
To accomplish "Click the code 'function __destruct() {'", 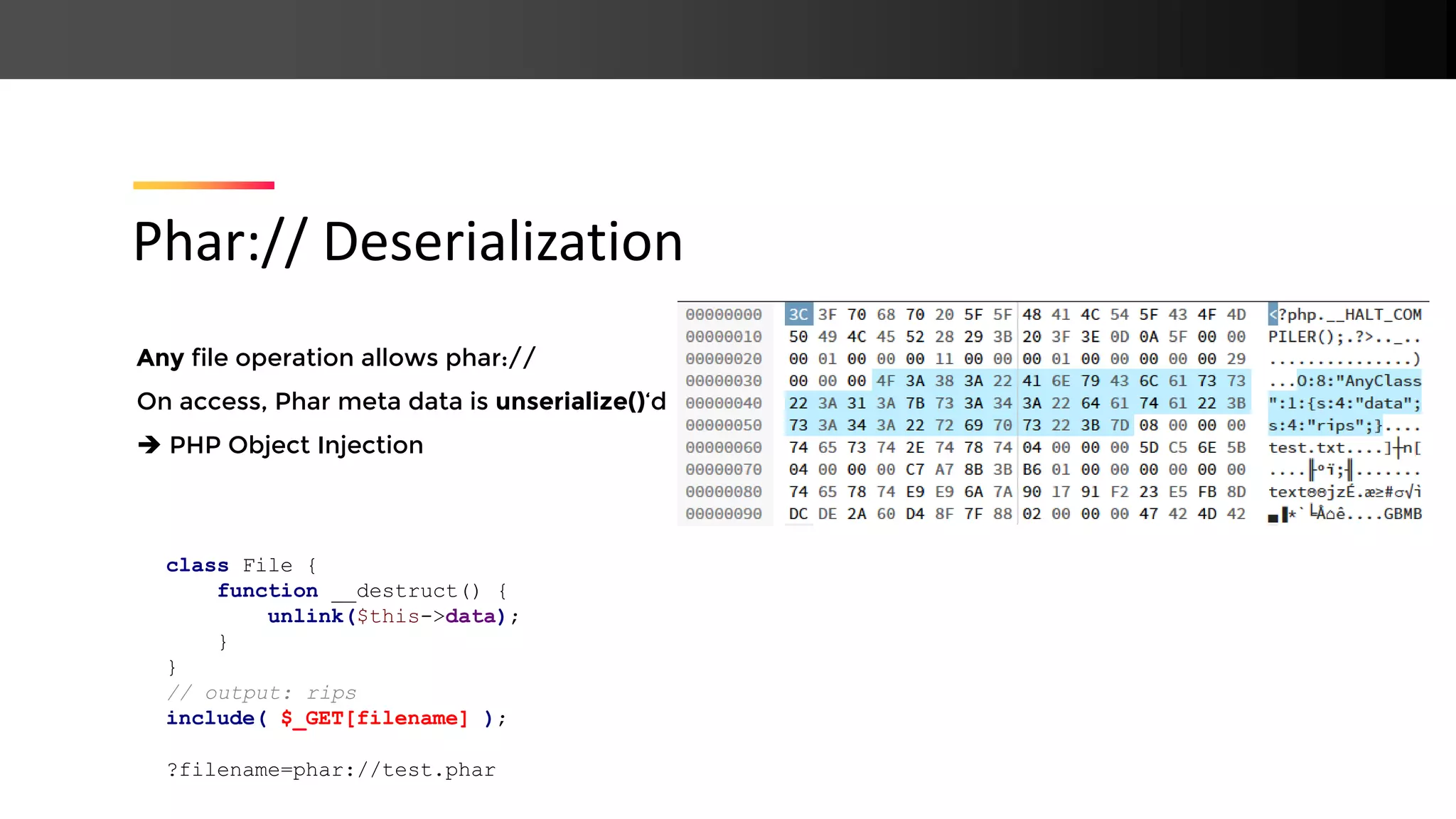I will (362, 591).
